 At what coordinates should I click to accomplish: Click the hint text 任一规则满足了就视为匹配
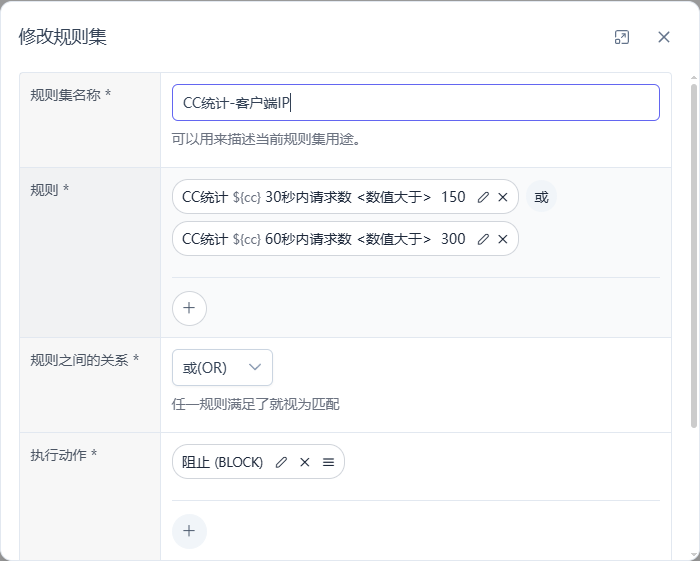point(255,404)
